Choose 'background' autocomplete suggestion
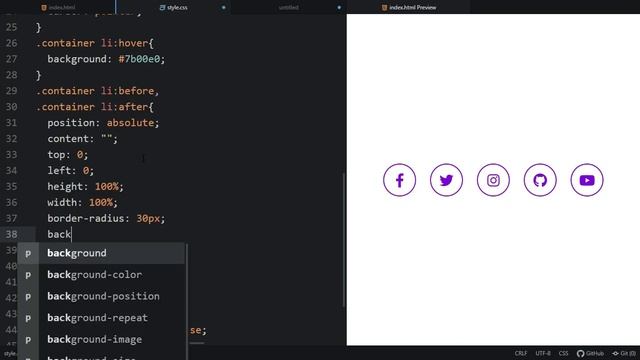 click(101, 253)
